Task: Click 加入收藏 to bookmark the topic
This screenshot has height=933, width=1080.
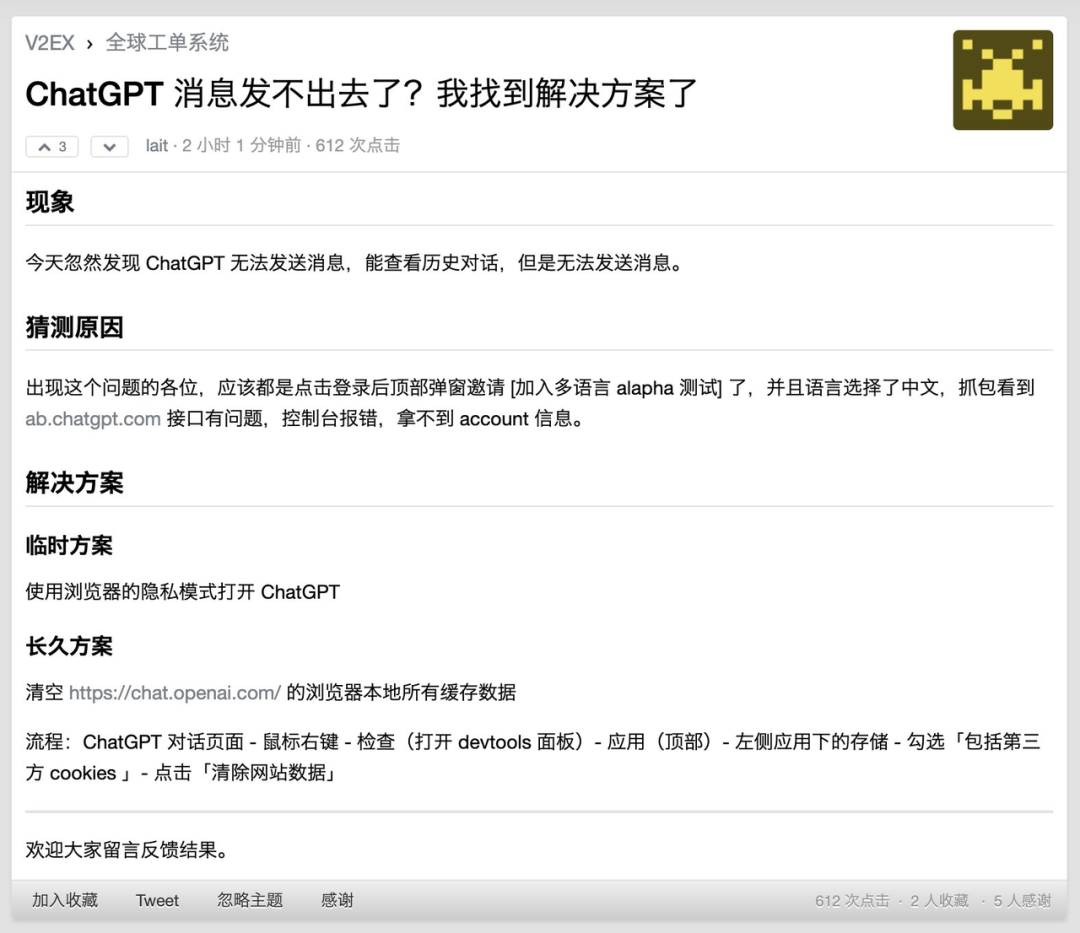Action: tap(65, 900)
